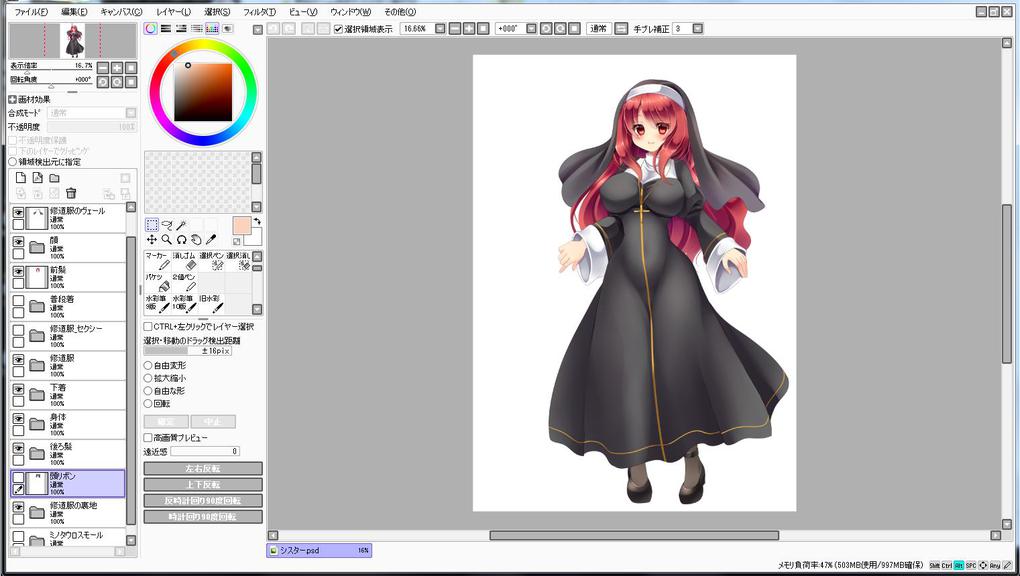The image size is (1020, 576).
Task: Click the 上下反転 flip vertical button
Action: pyautogui.click(x=203, y=485)
